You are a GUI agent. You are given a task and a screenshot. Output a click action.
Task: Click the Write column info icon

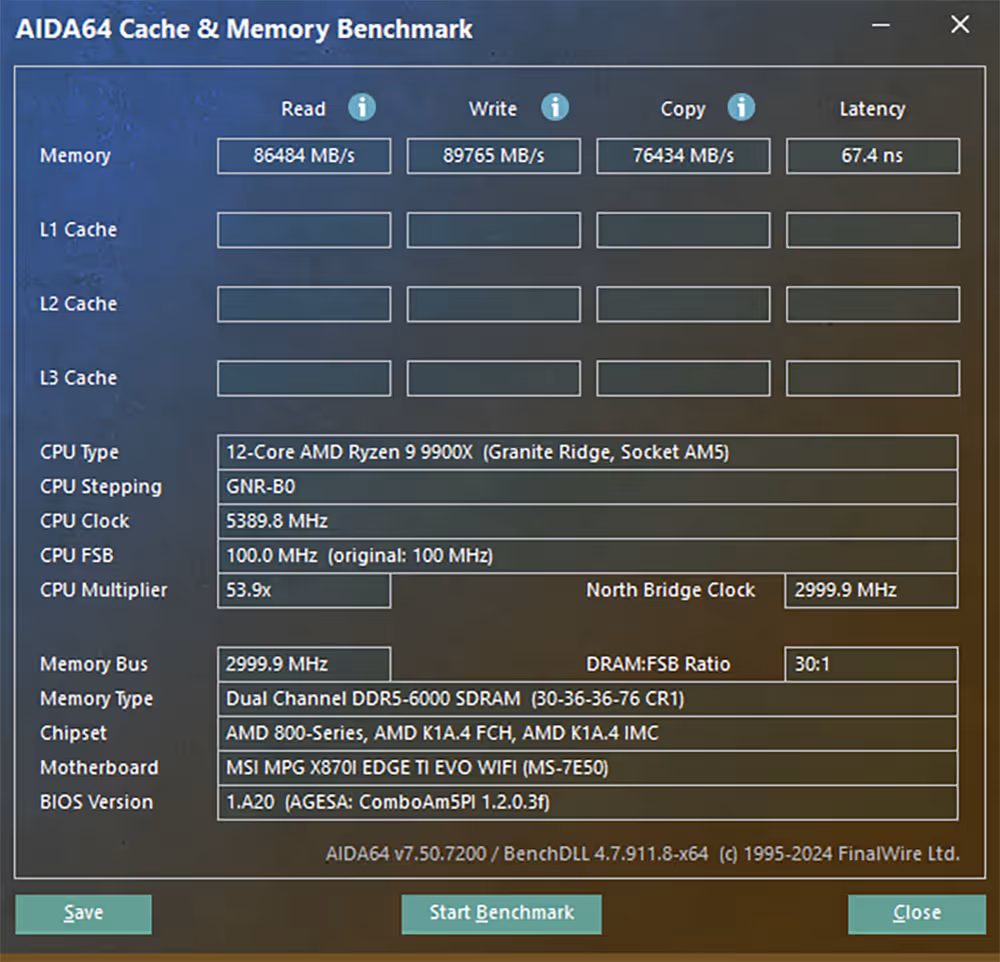point(555,108)
